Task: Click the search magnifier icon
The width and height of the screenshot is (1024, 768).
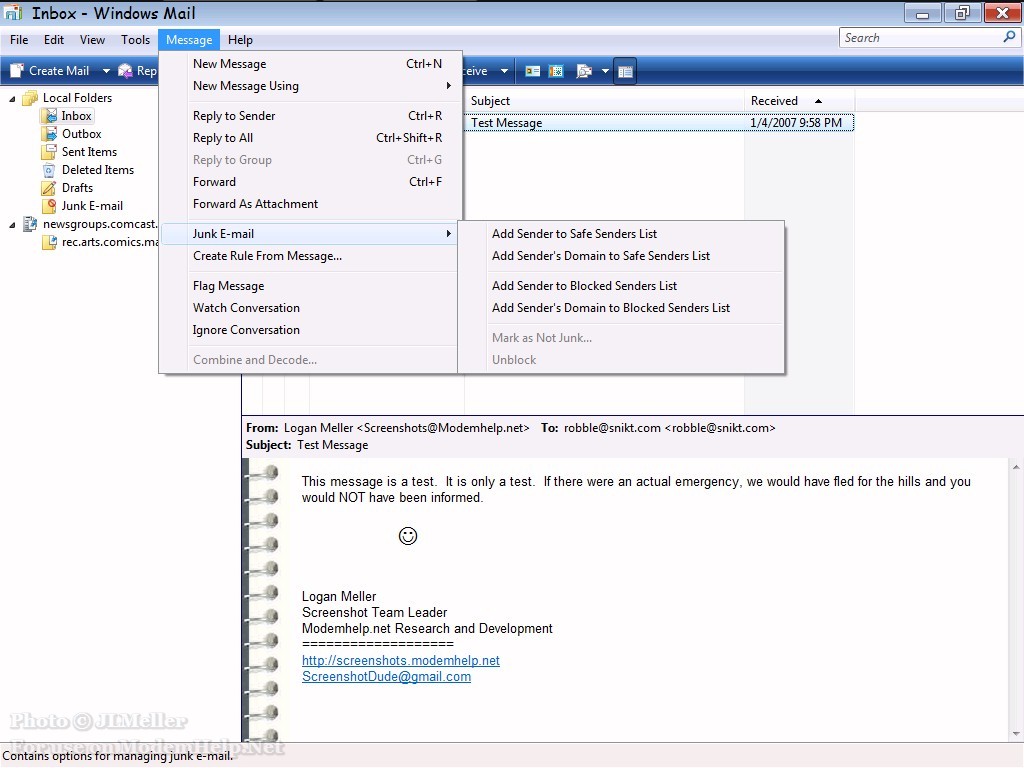Action: (x=1009, y=37)
